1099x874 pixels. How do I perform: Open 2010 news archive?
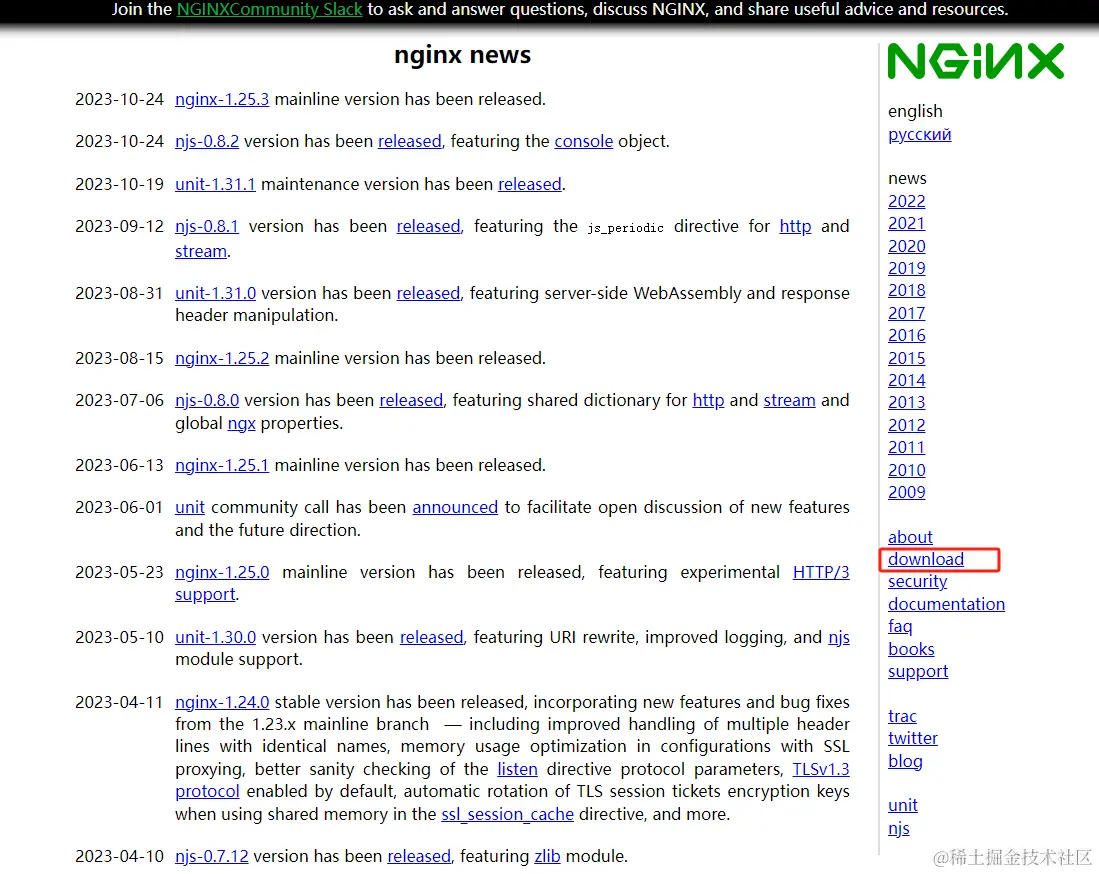click(907, 470)
